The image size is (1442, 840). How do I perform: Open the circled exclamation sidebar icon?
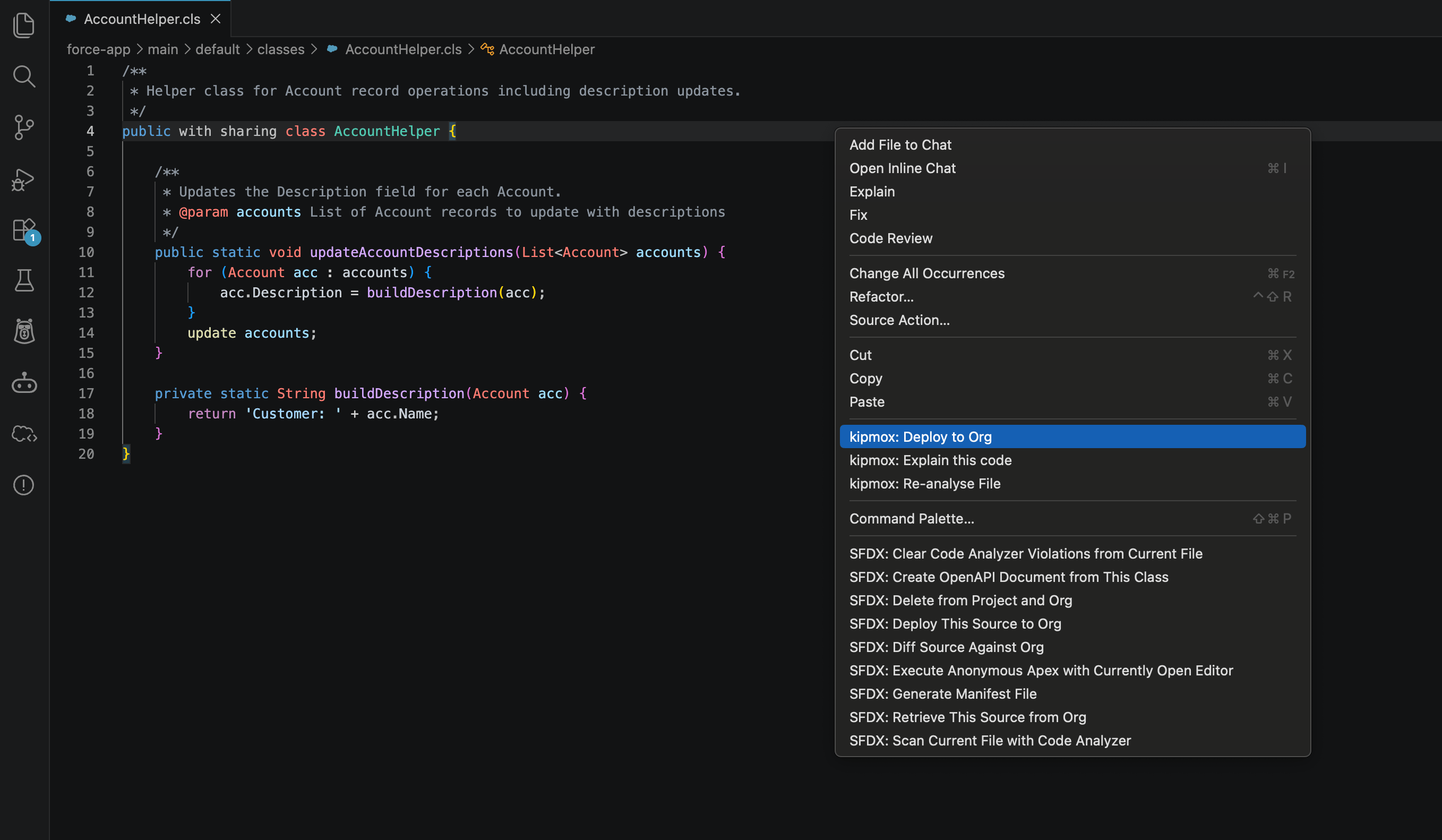[24, 485]
